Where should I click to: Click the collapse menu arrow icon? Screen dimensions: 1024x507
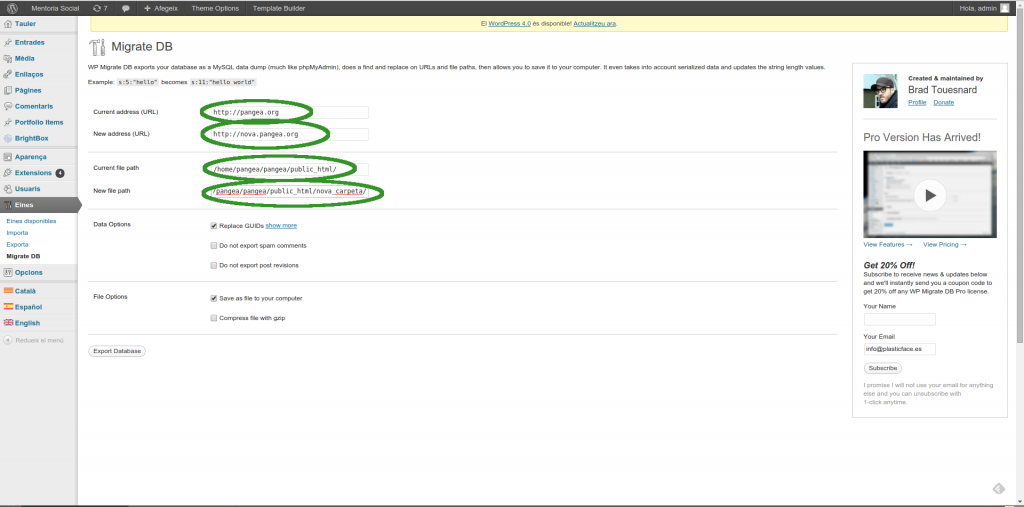[7, 340]
